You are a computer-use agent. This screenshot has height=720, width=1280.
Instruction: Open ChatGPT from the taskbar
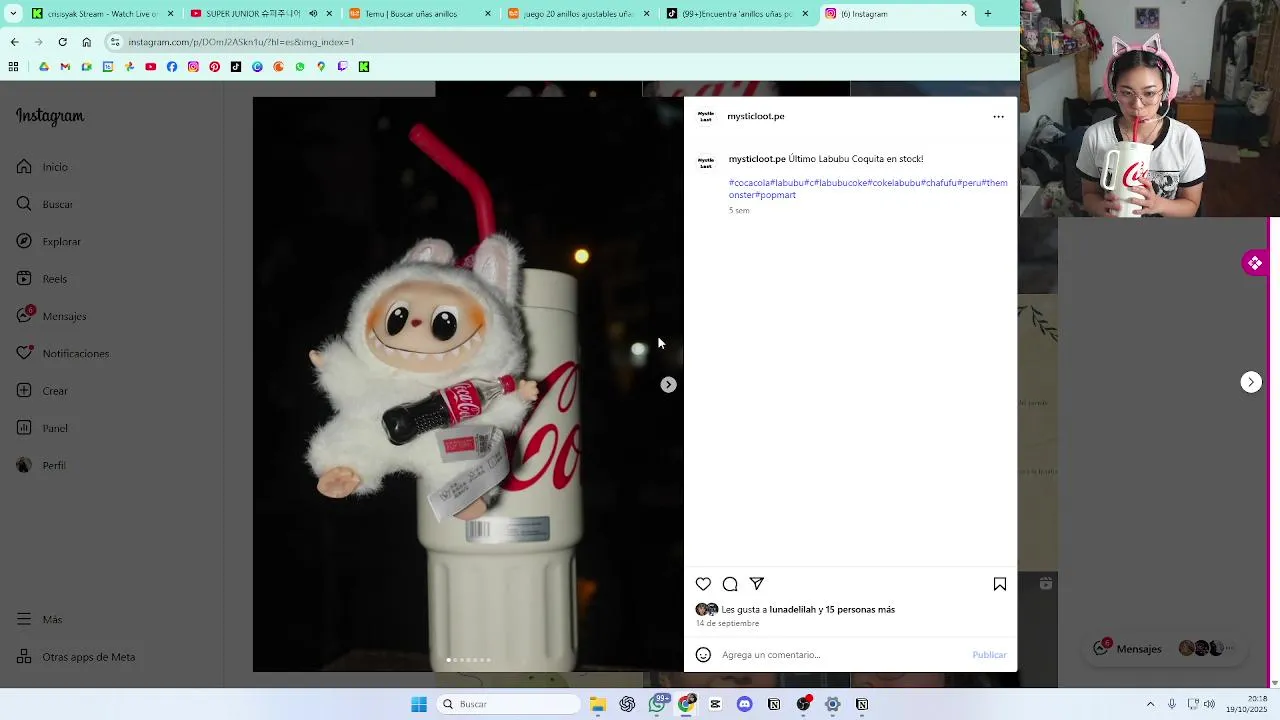click(627, 705)
